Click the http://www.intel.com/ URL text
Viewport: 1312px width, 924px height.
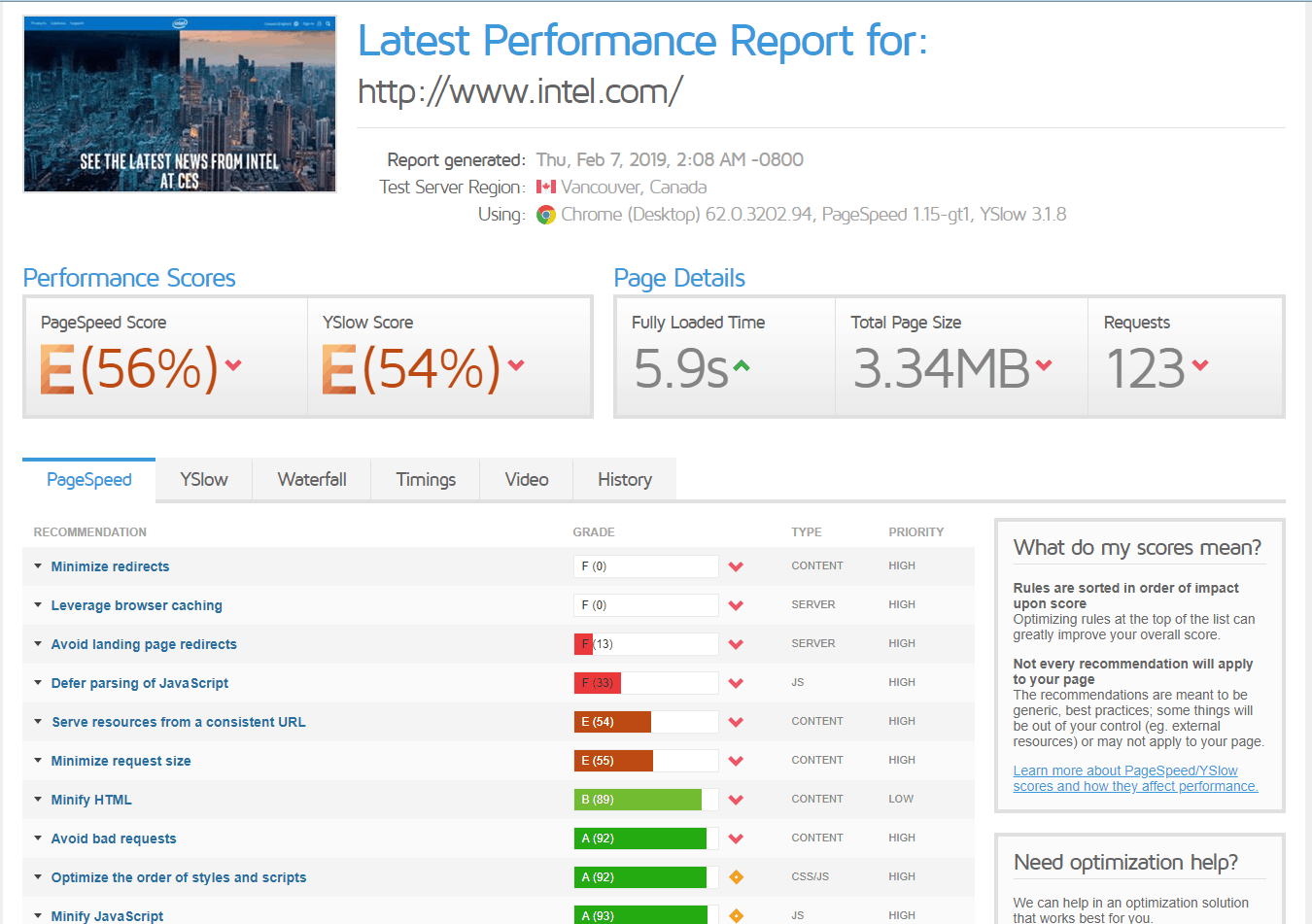521,91
